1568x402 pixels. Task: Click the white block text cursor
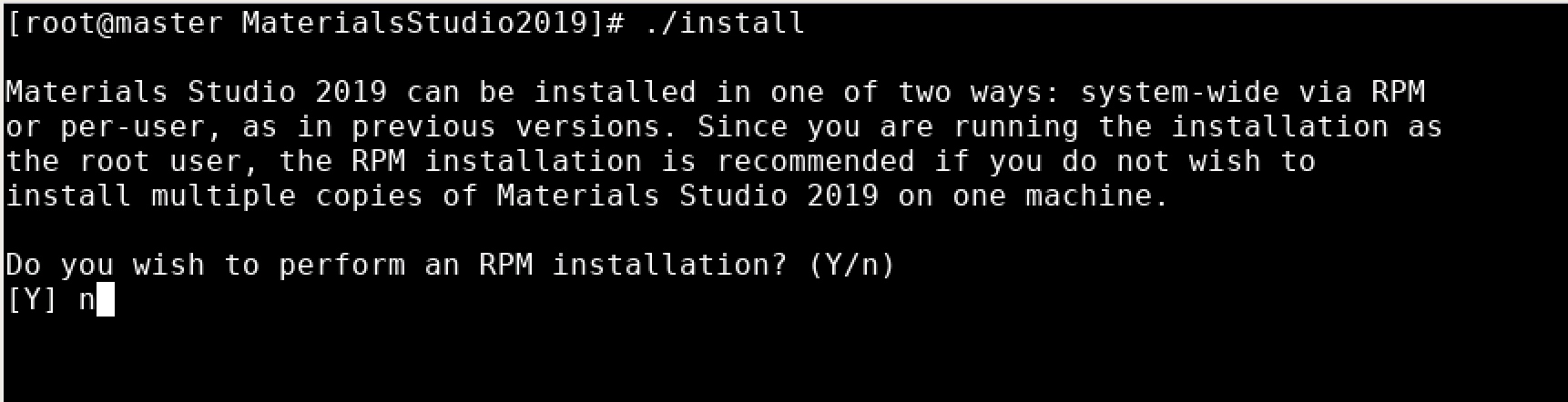click(x=106, y=300)
